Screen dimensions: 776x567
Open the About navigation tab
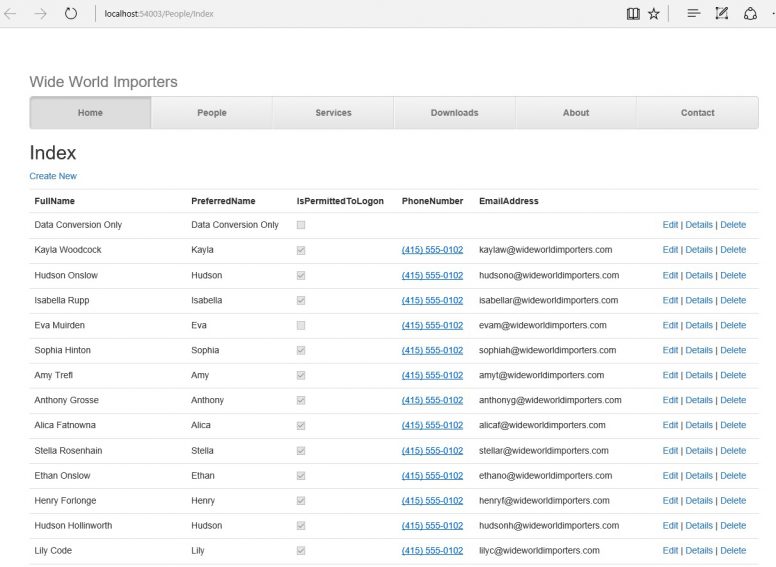576,113
